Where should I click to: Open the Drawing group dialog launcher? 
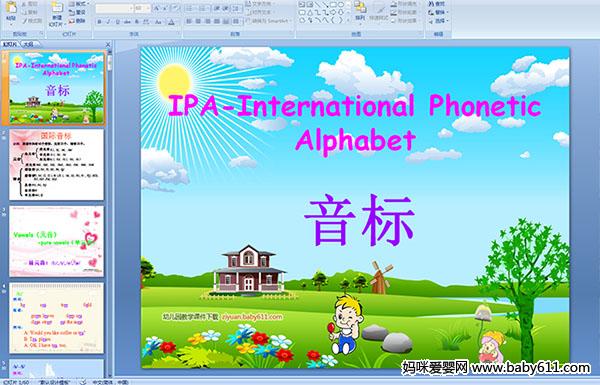pos(420,33)
